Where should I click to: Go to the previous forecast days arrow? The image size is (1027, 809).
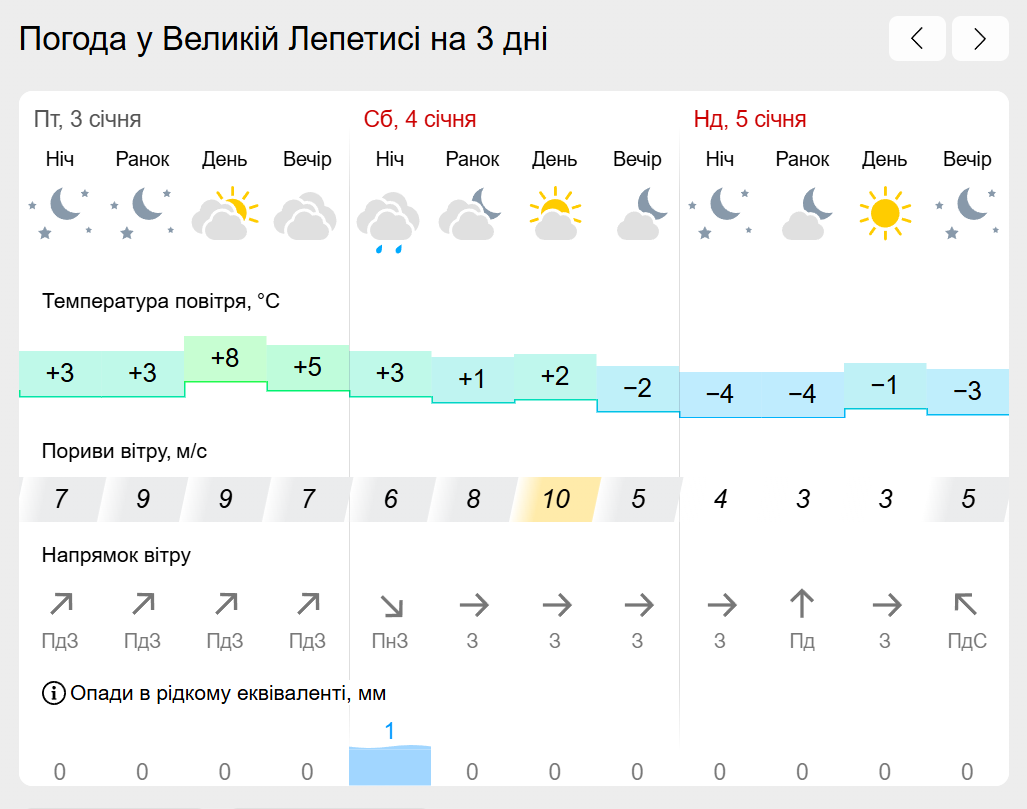point(917,39)
